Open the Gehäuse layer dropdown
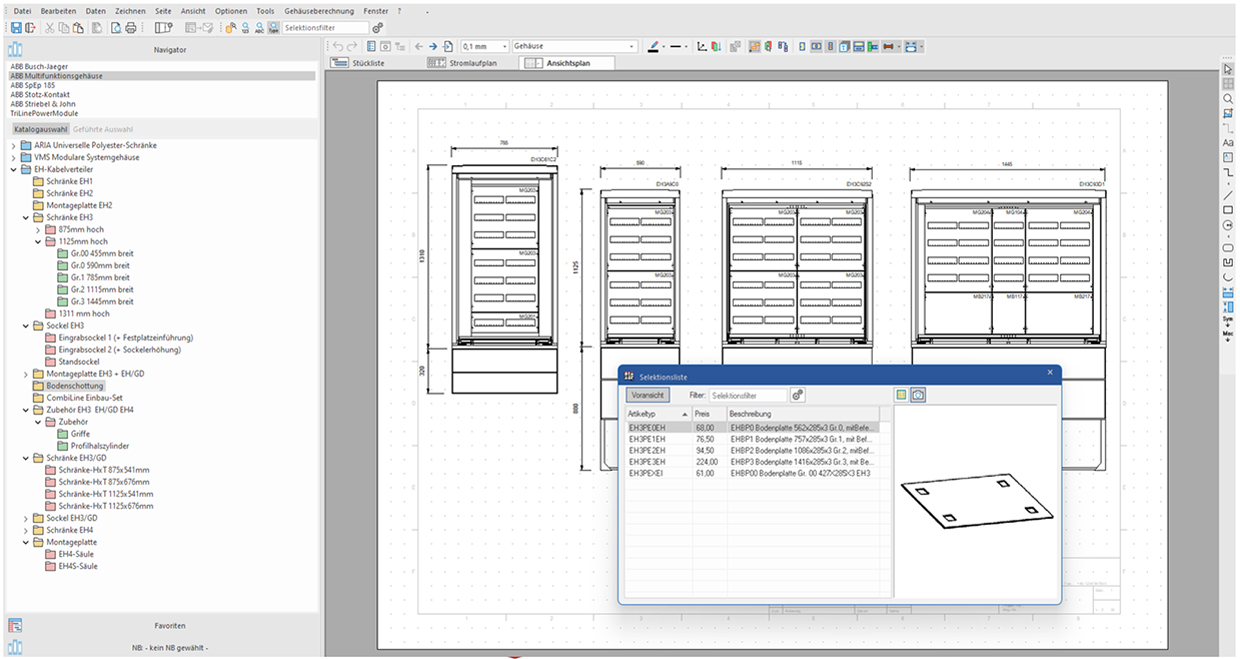Screen dimensions: 1240x659 tap(632, 47)
